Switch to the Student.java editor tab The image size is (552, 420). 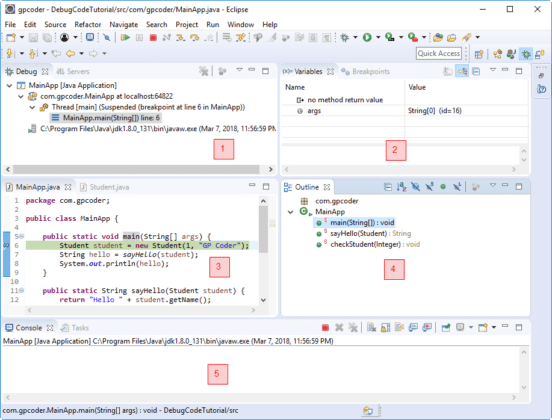point(105,187)
